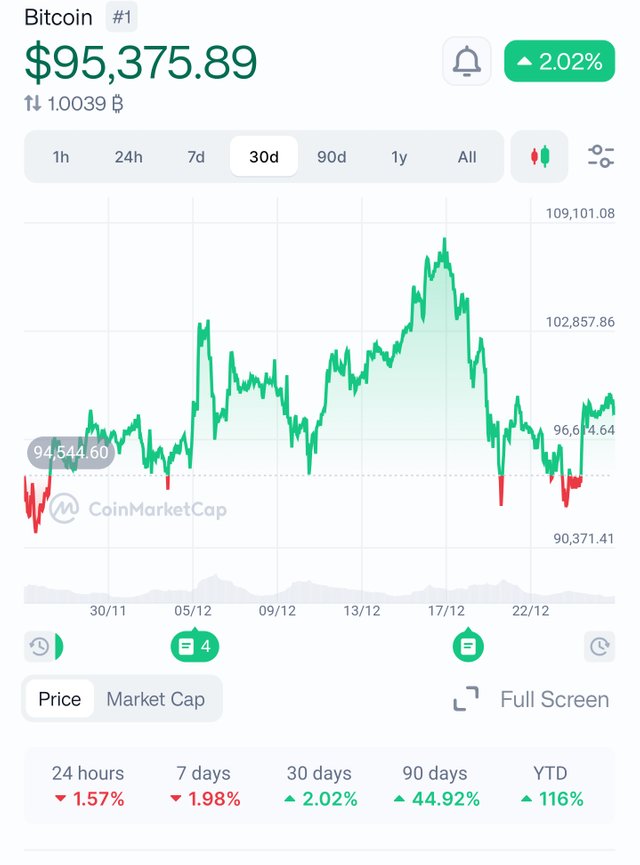Click the clock icon at chart right

[x=599, y=647]
